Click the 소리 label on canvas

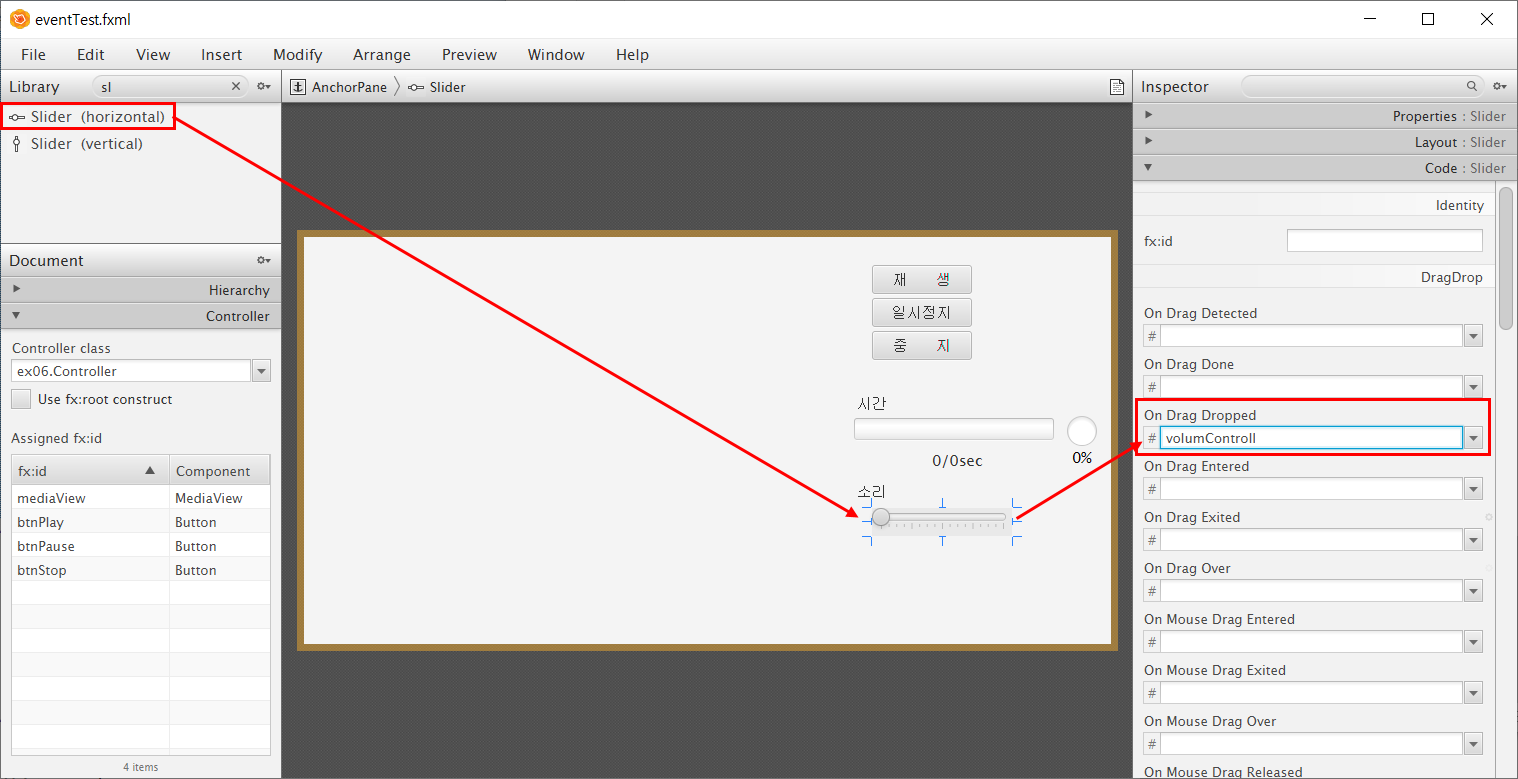[x=872, y=492]
